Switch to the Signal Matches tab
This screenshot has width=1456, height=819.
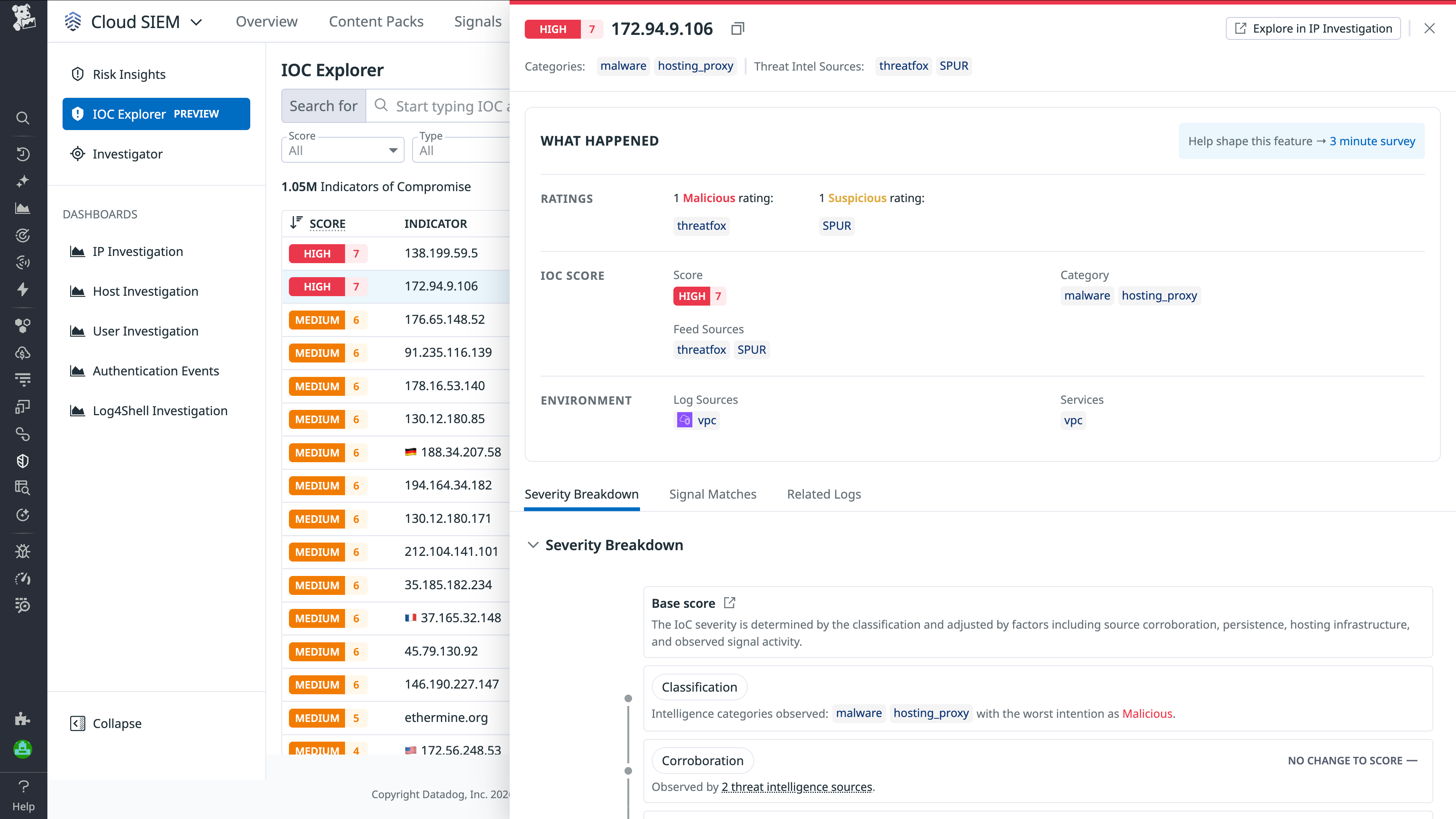[x=713, y=494]
